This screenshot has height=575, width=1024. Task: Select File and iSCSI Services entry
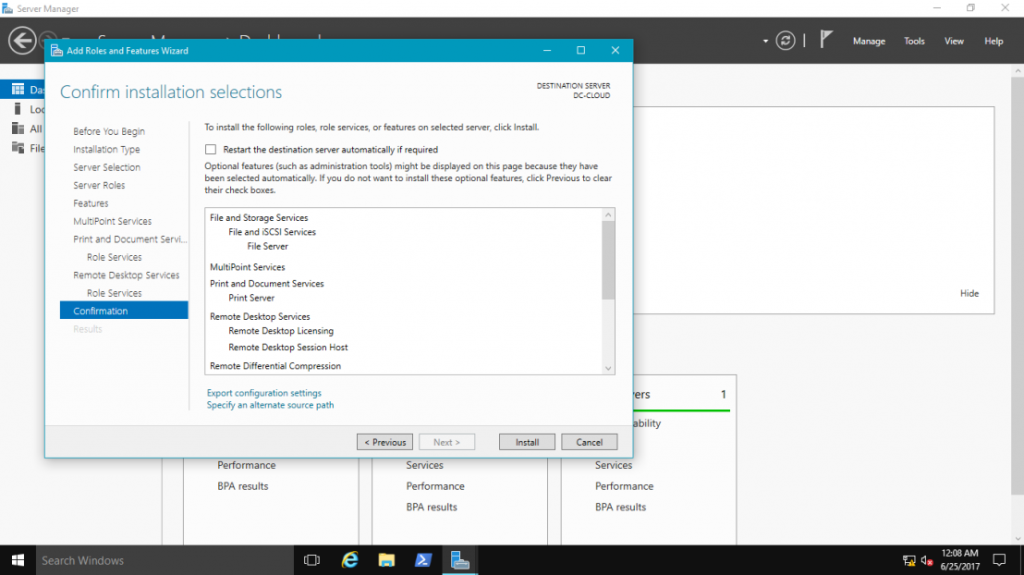[272, 232]
